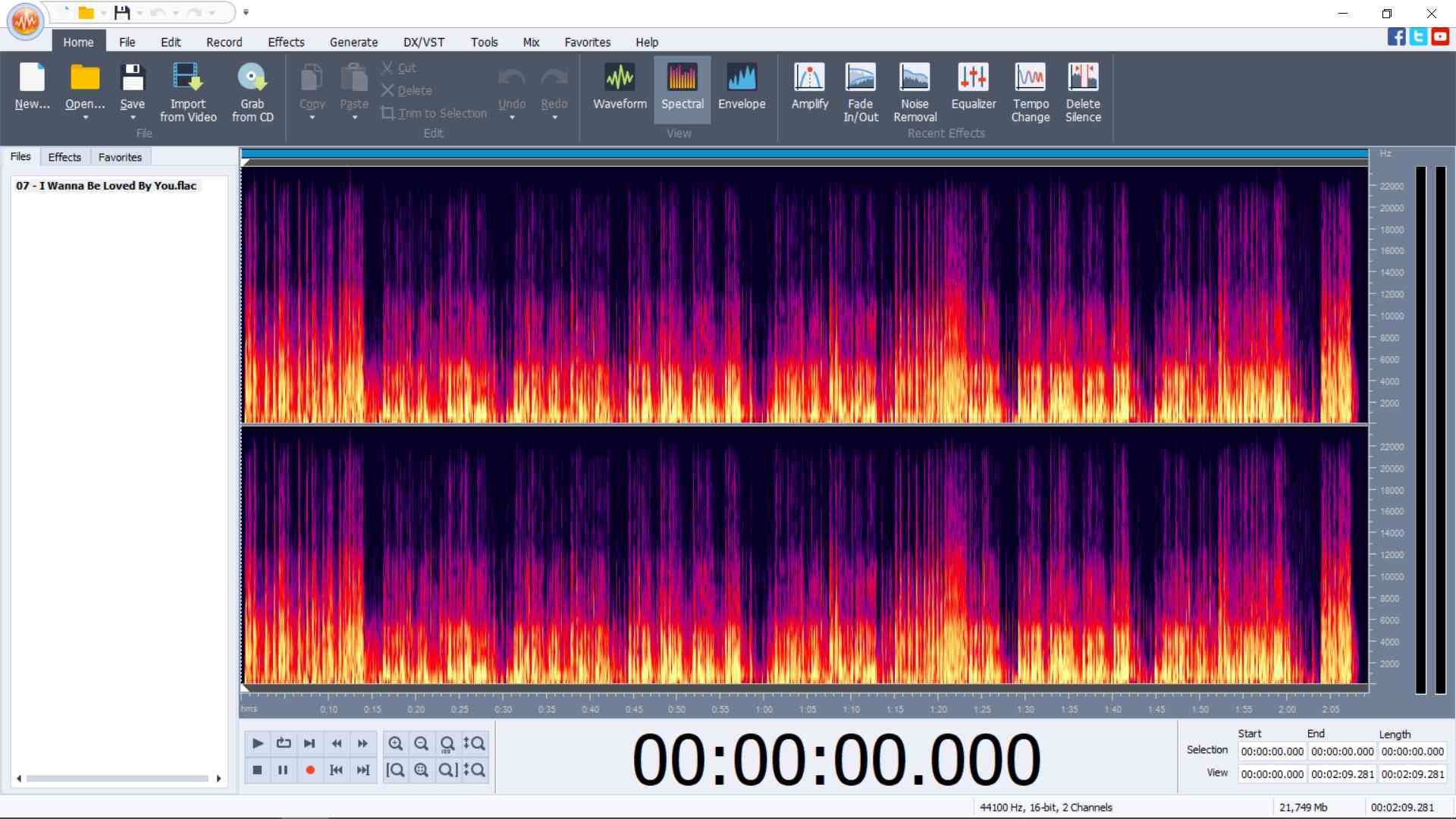
Task: Start recording with red record button
Action: (x=309, y=770)
